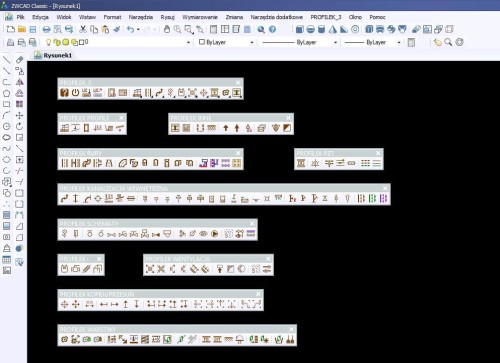Click left arrow icon in PROFILEK KOPIUJ/PRZESUŃ
Screen dimensions: 500x363
point(104,304)
